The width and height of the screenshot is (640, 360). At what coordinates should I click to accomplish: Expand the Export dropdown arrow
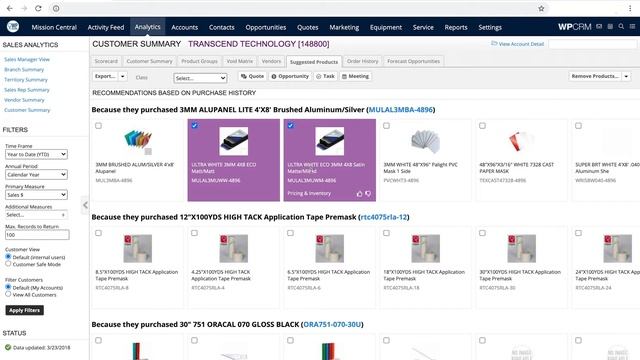pos(122,76)
